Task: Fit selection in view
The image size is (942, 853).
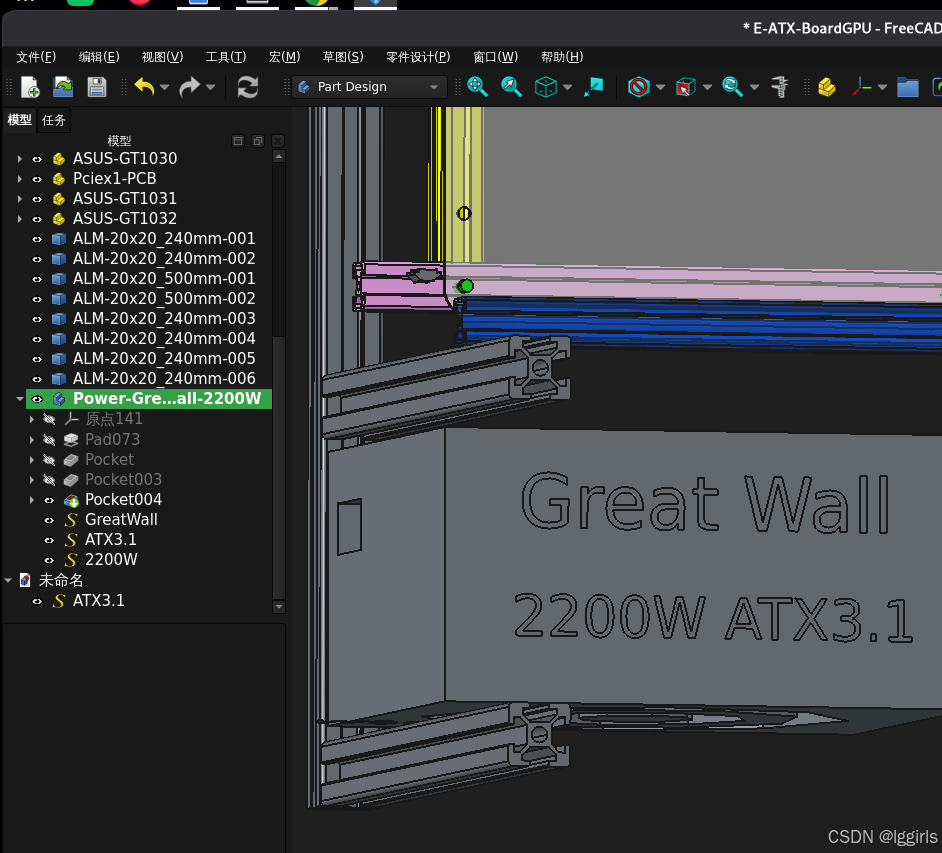Action: pos(511,87)
